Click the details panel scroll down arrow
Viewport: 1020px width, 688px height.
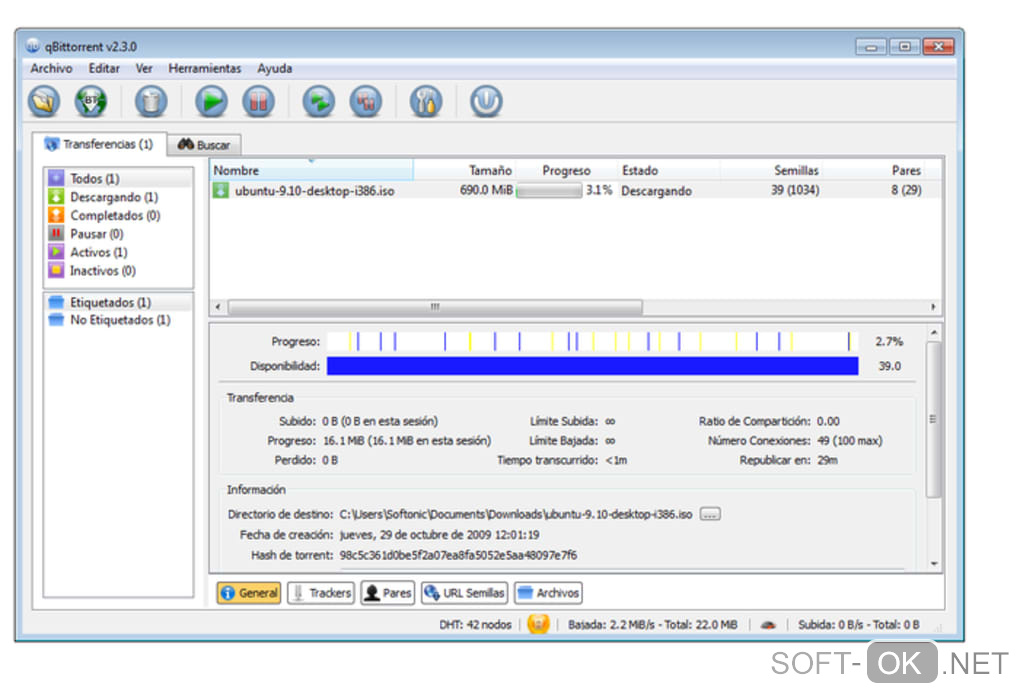[933, 563]
